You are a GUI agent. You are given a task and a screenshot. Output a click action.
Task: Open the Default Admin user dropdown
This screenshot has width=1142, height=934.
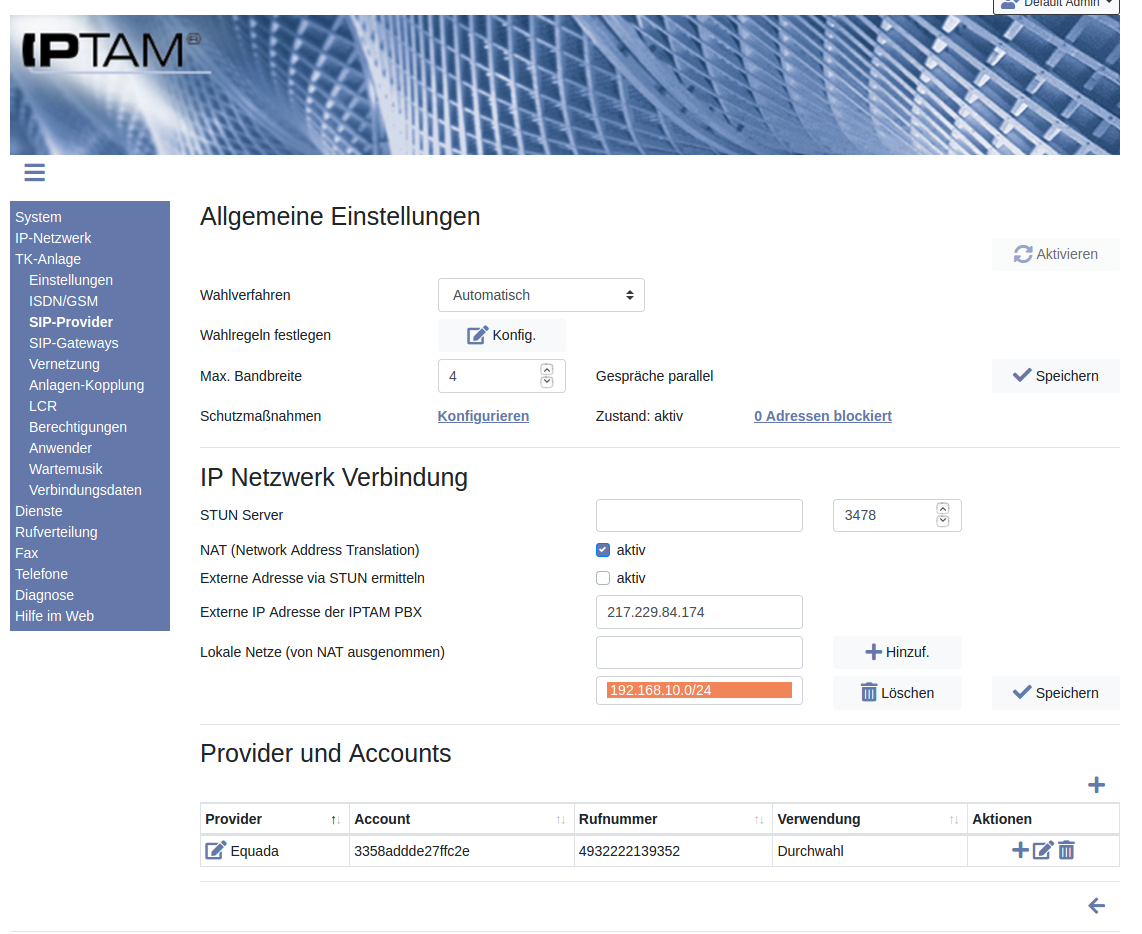click(1055, 4)
